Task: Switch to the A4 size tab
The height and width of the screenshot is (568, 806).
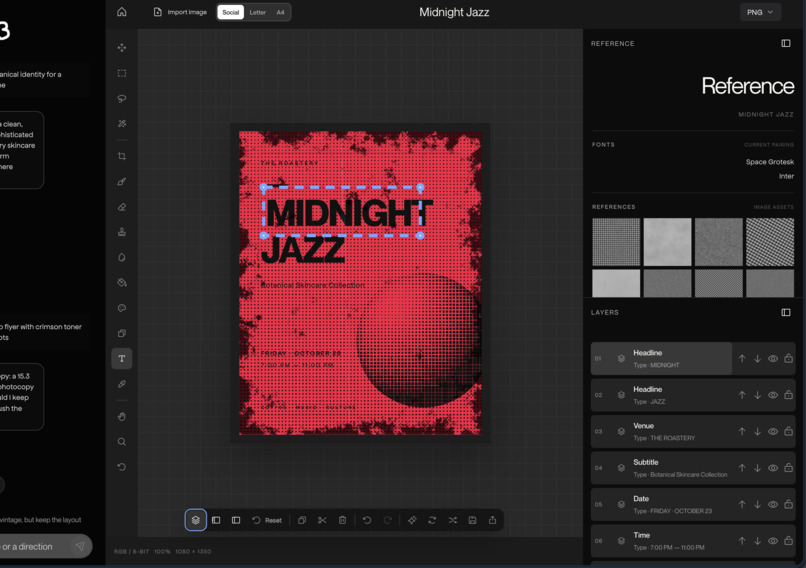Action: point(280,12)
